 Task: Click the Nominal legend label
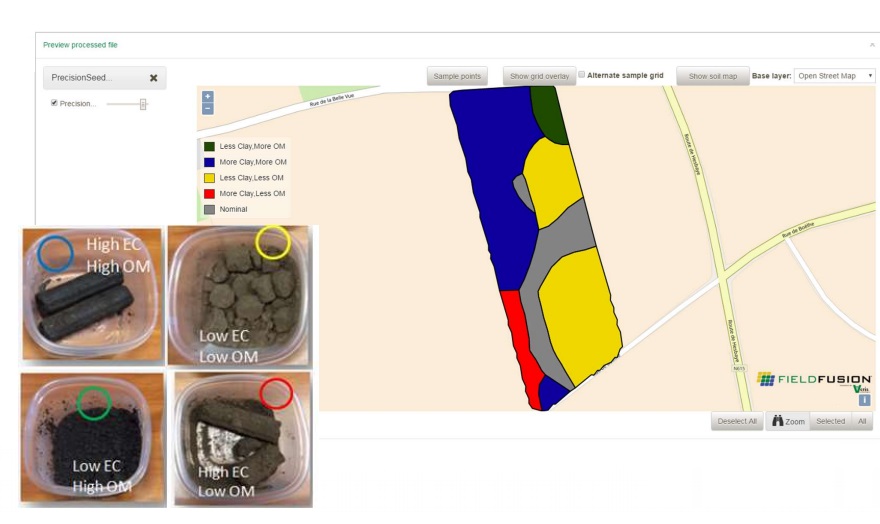[233, 209]
